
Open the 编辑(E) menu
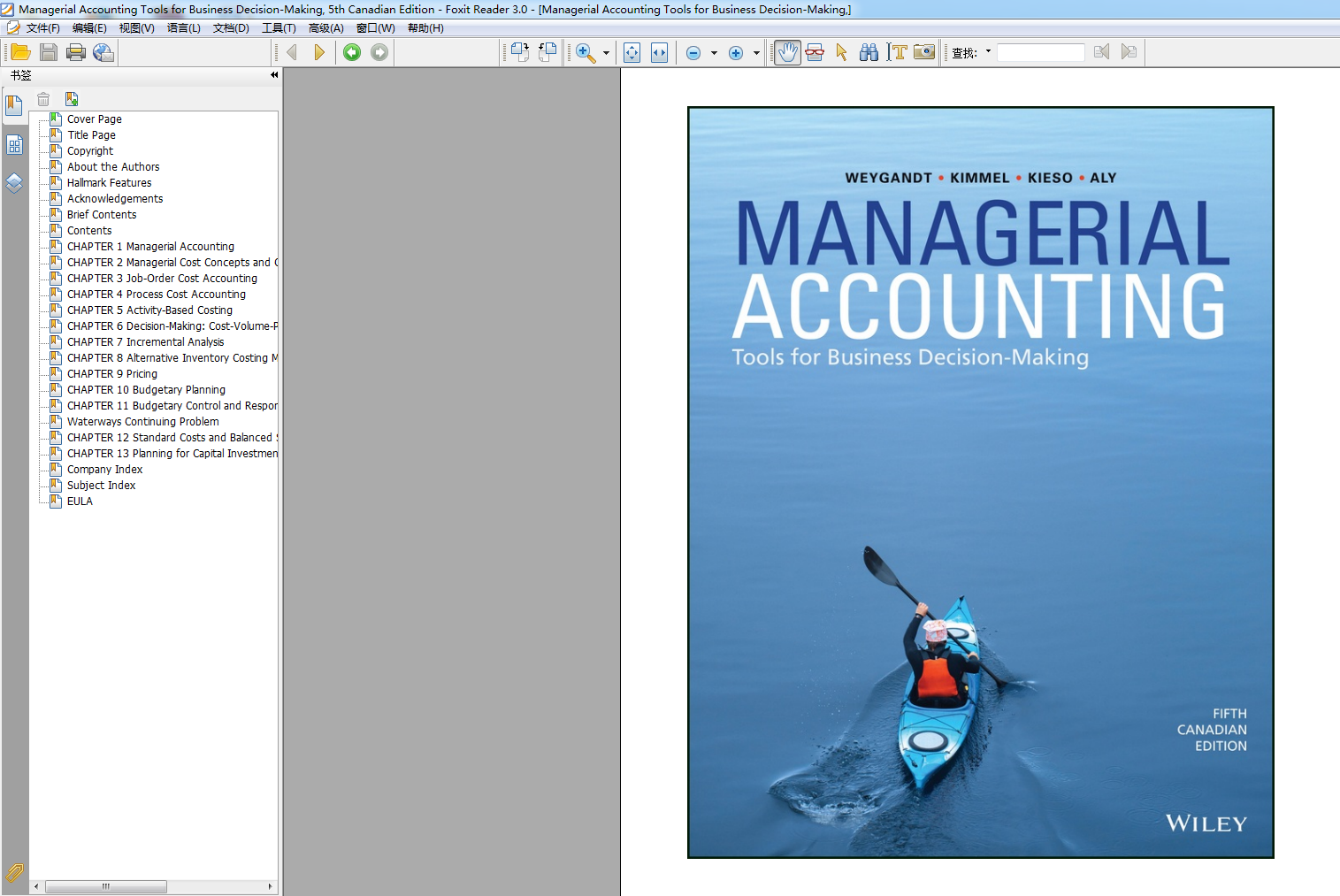click(x=89, y=28)
